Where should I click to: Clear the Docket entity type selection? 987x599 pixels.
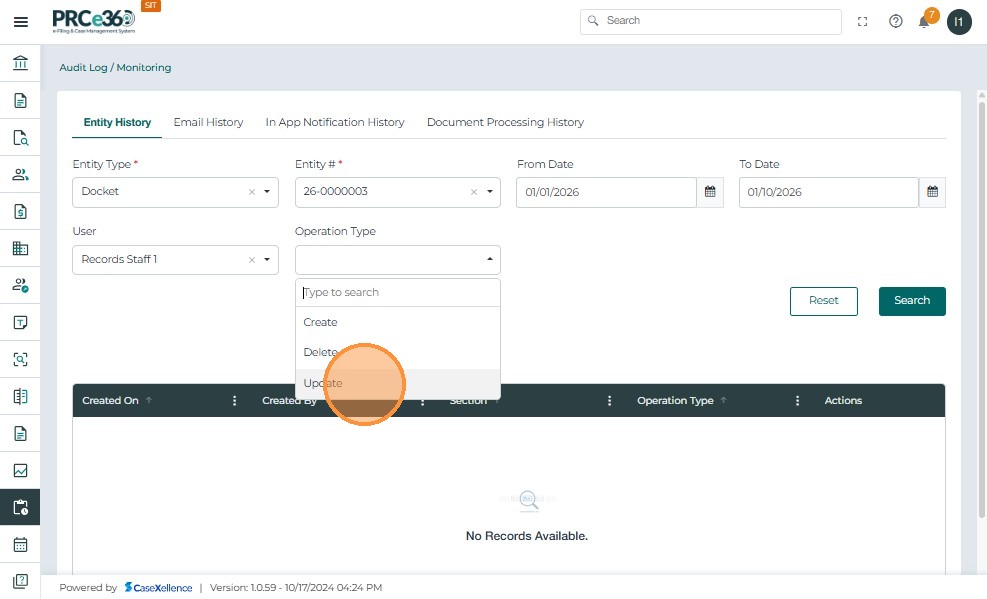252,192
